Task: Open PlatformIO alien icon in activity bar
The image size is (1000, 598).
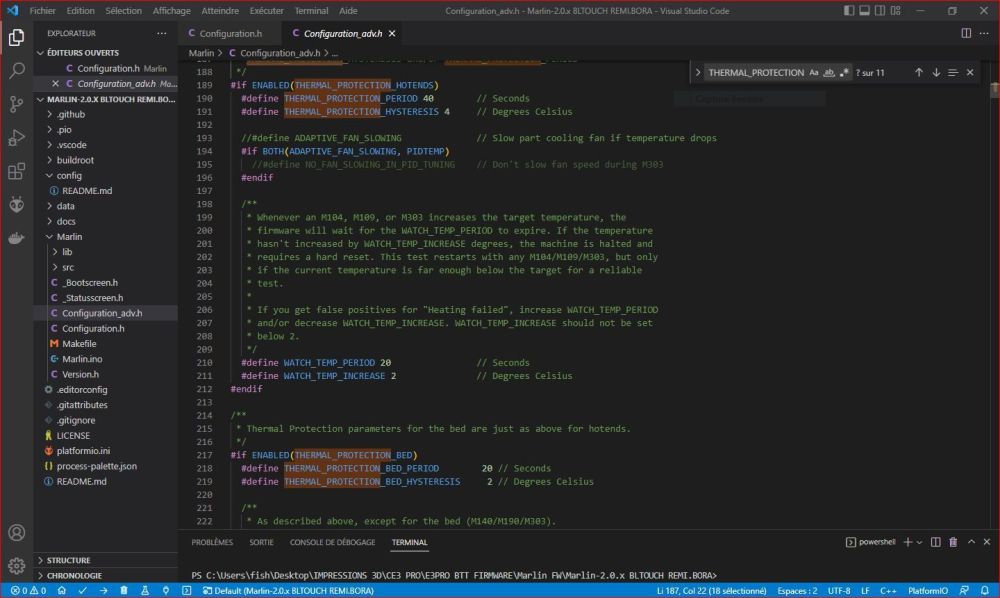Action: [16, 204]
